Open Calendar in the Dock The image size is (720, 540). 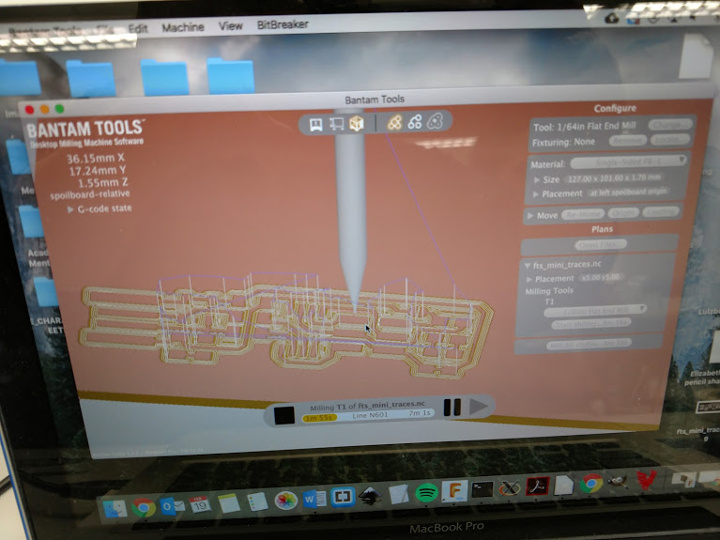point(200,505)
